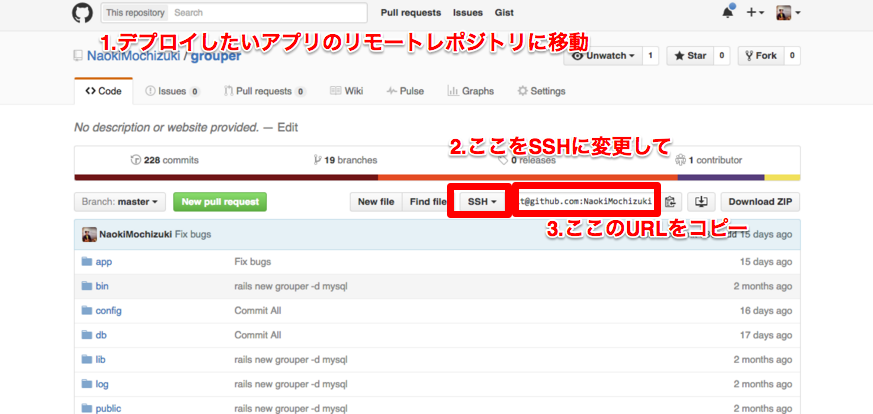Open the plus create-new menu
The width and height of the screenshot is (873, 414).
pos(755,12)
